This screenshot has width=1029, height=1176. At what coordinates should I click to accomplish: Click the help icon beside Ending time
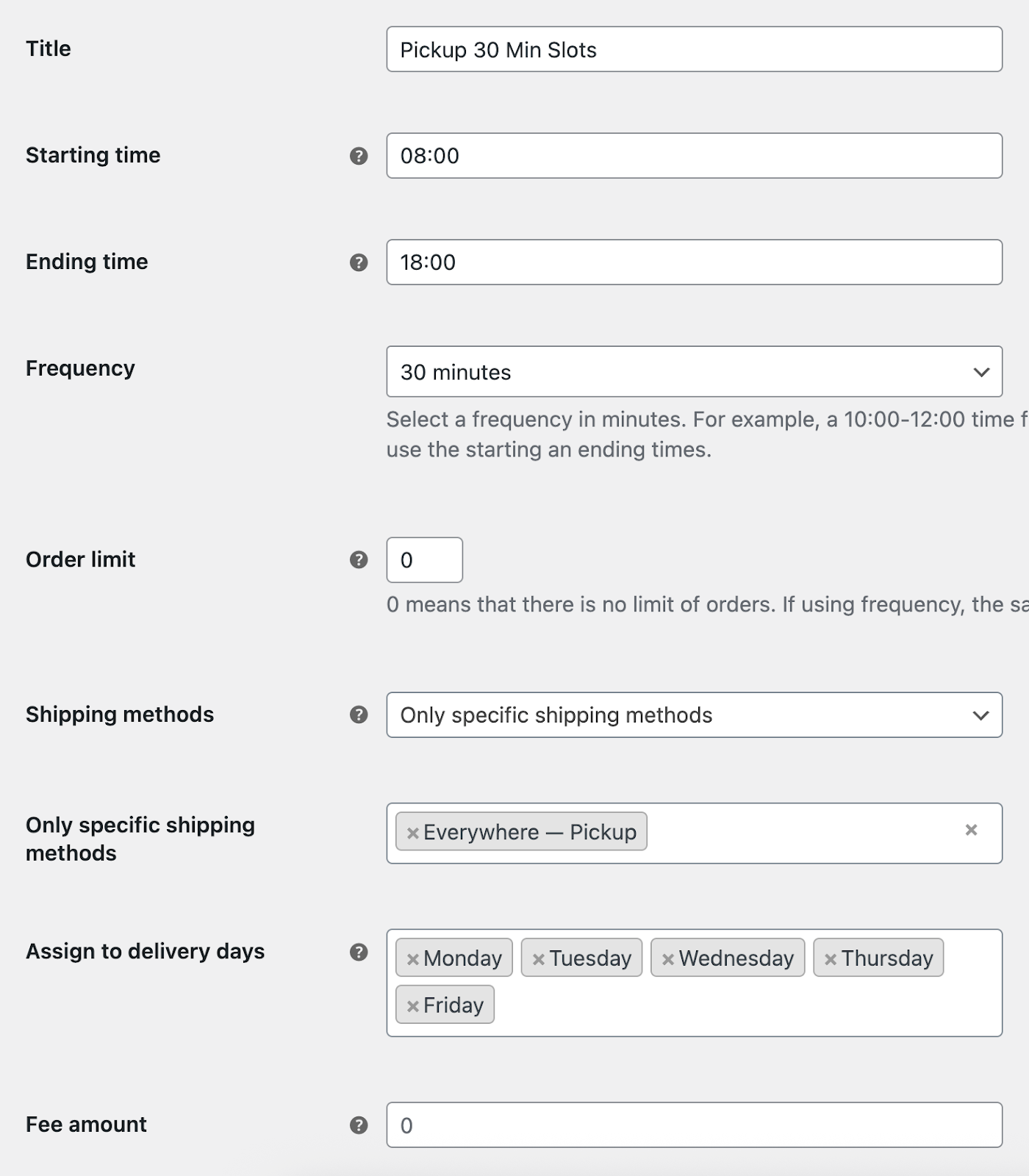coord(359,262)
